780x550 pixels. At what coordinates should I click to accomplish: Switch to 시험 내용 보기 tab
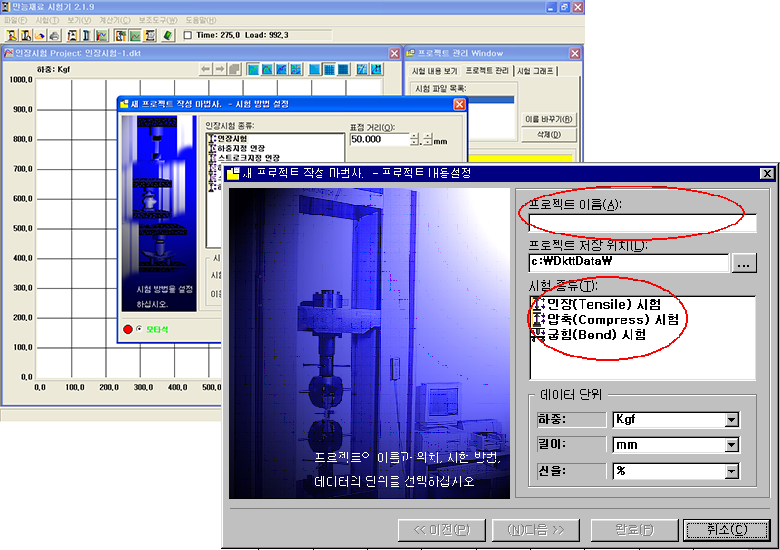coord(434,71)
